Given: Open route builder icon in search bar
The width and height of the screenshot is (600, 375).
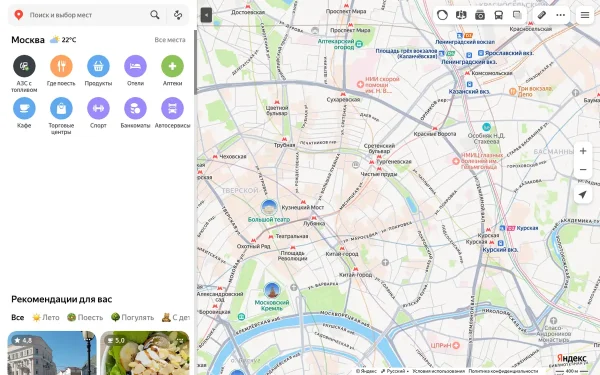Looking at the screenshot, I should click(178, 15).
